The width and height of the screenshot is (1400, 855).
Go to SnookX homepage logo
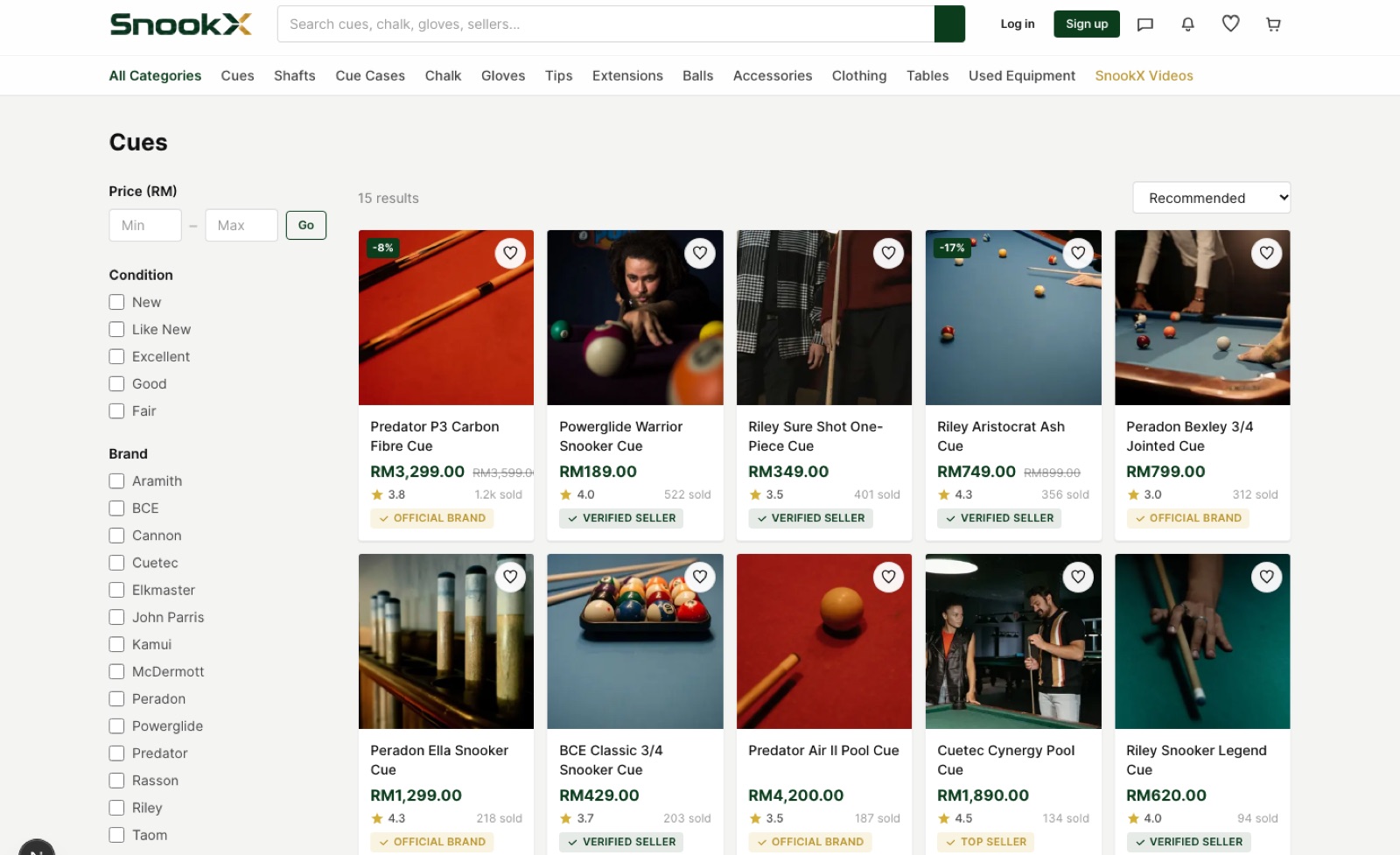click(x=181, y=24)
